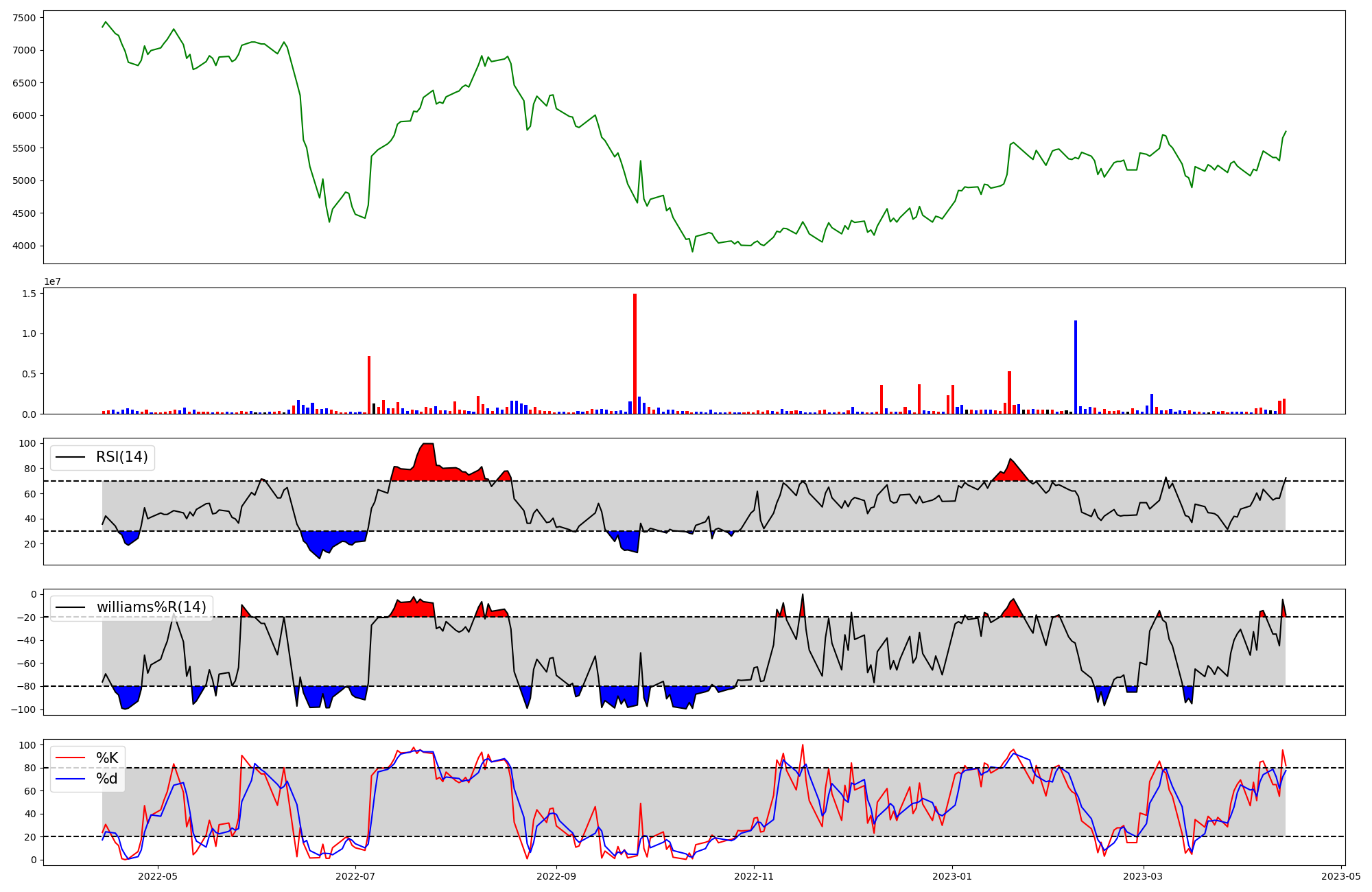Click the 1.5 volume axis tick label
Image resolution: width=1372 pixels, height=892 pixels.
30,294
